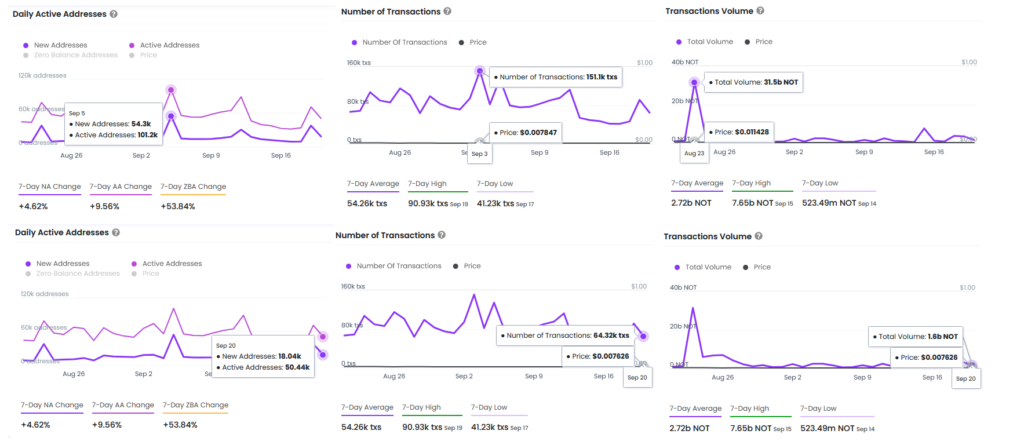The image size is (1024, 445).
Task: Toggle New Addresses legend in upper addresses chart
Action: tap(55, 45)
